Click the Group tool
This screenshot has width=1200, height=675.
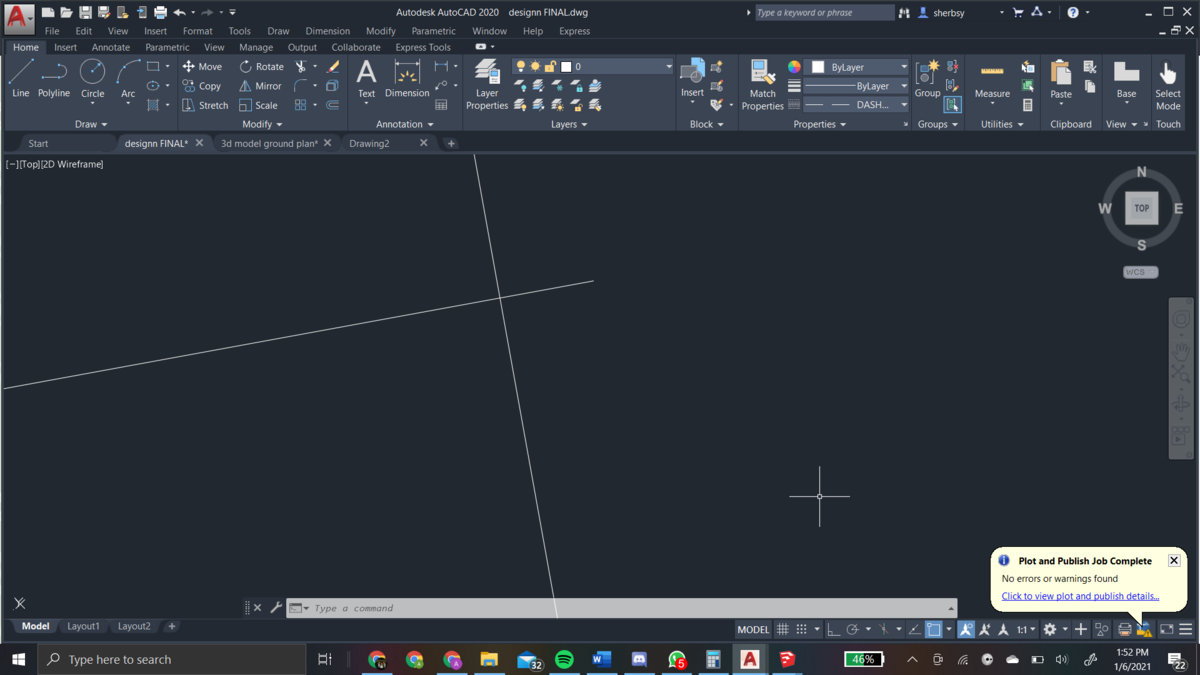pos(927,78)
